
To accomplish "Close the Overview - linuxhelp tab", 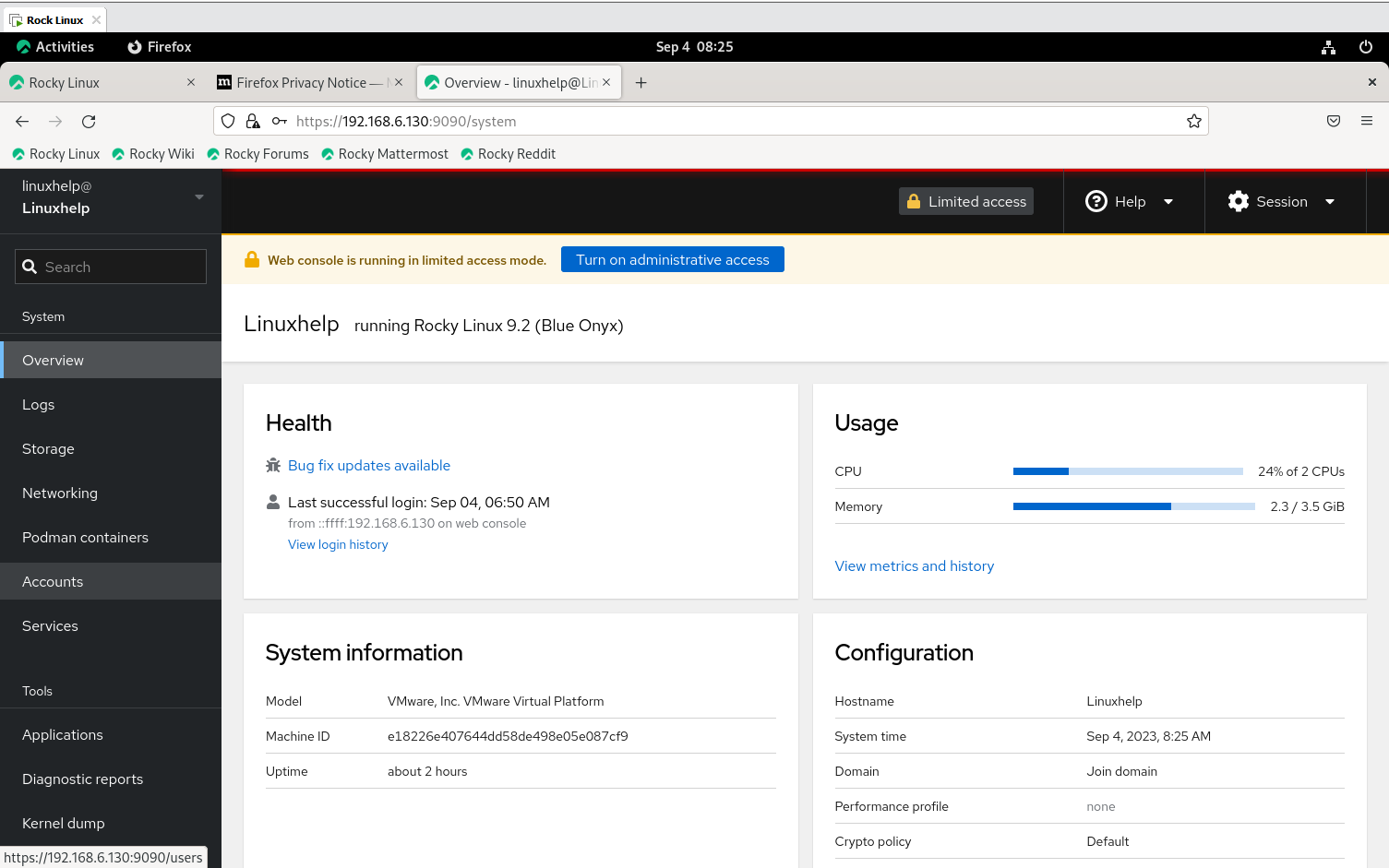I will coord(606,82).
